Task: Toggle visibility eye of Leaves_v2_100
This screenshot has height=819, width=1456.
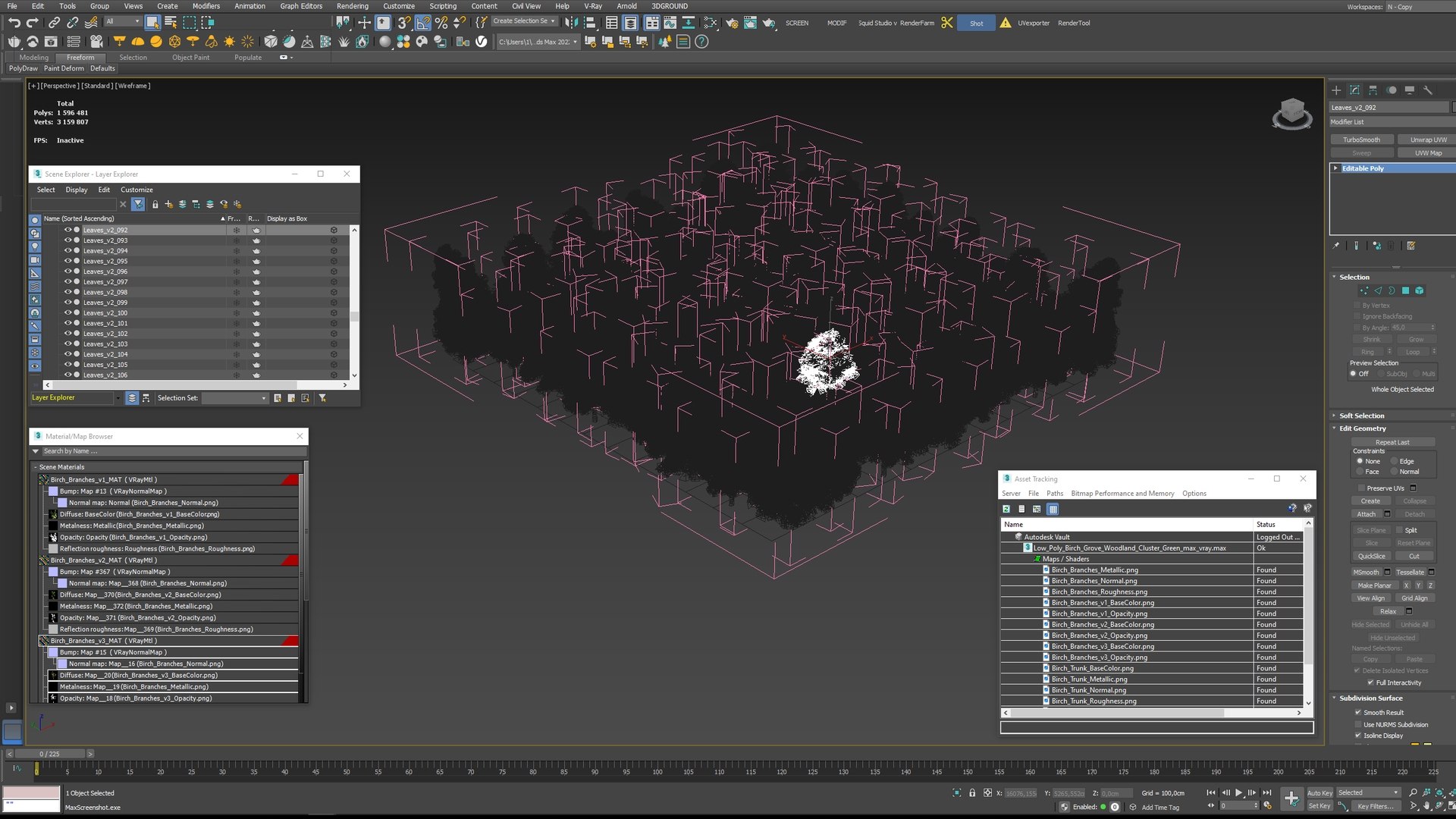Action: click(x=67, y=312)
